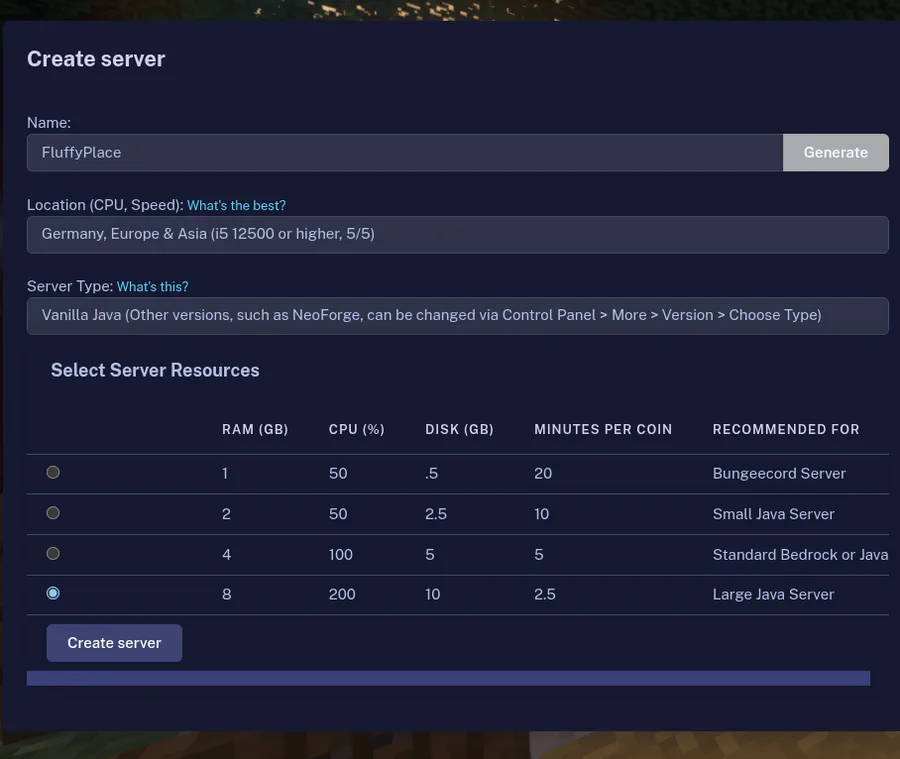This screenshot has width=900, height=759.
Task: Expand the Server Type Vanilla Java dropdown
Action: (457, 315)
